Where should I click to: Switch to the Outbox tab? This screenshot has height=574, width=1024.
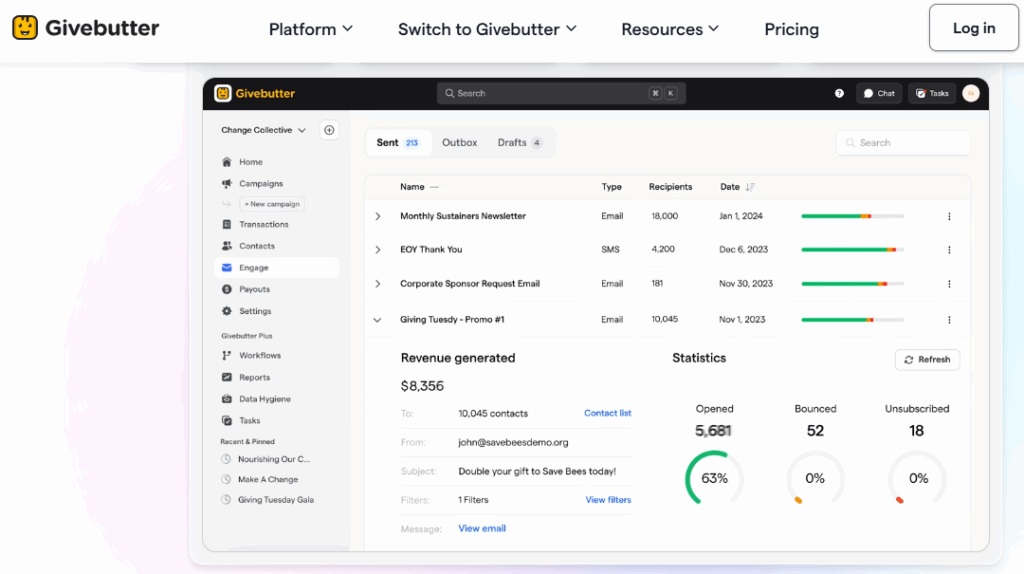(459, 143)
